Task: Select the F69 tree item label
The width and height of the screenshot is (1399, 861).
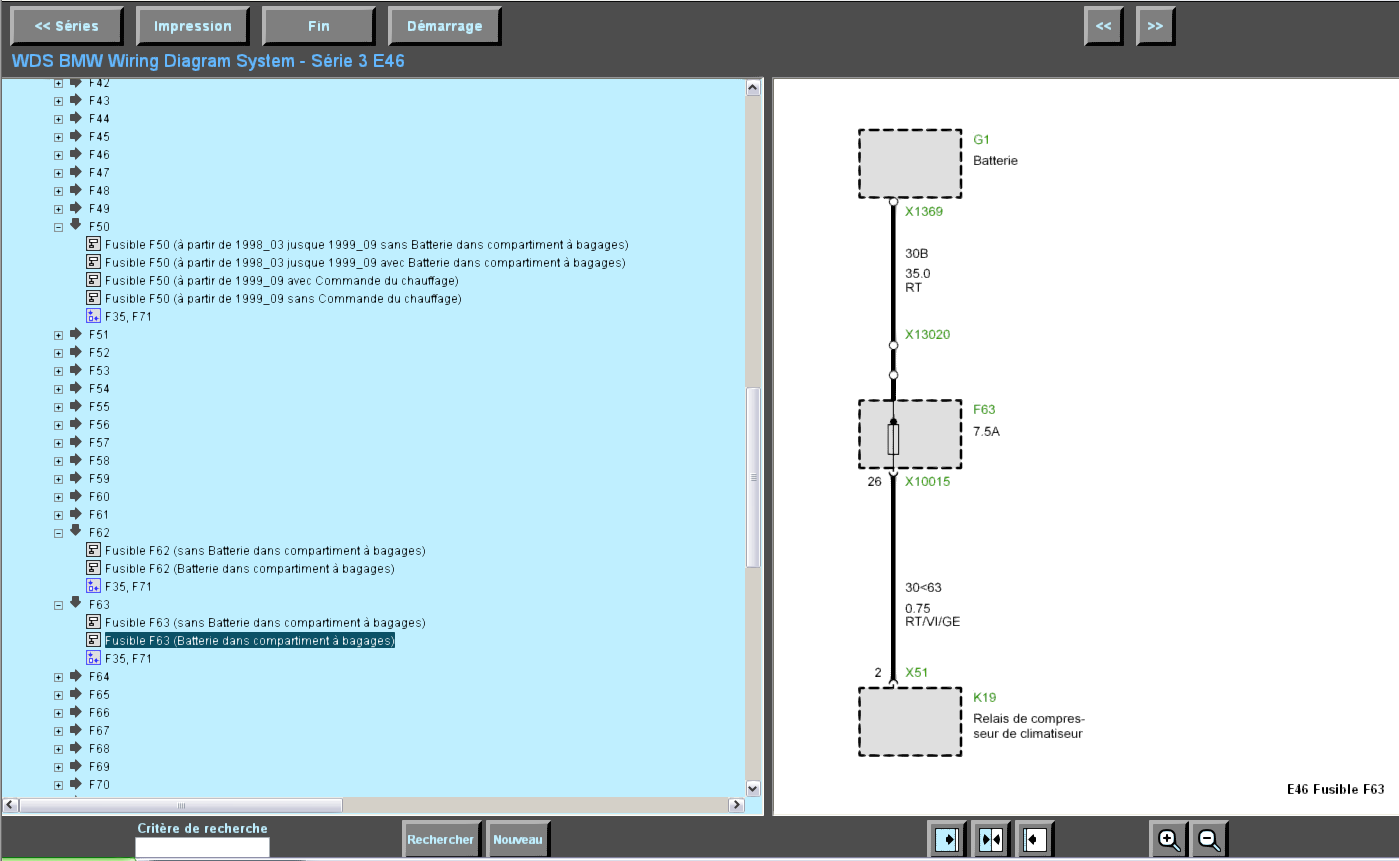Action: tap(99, 767)
